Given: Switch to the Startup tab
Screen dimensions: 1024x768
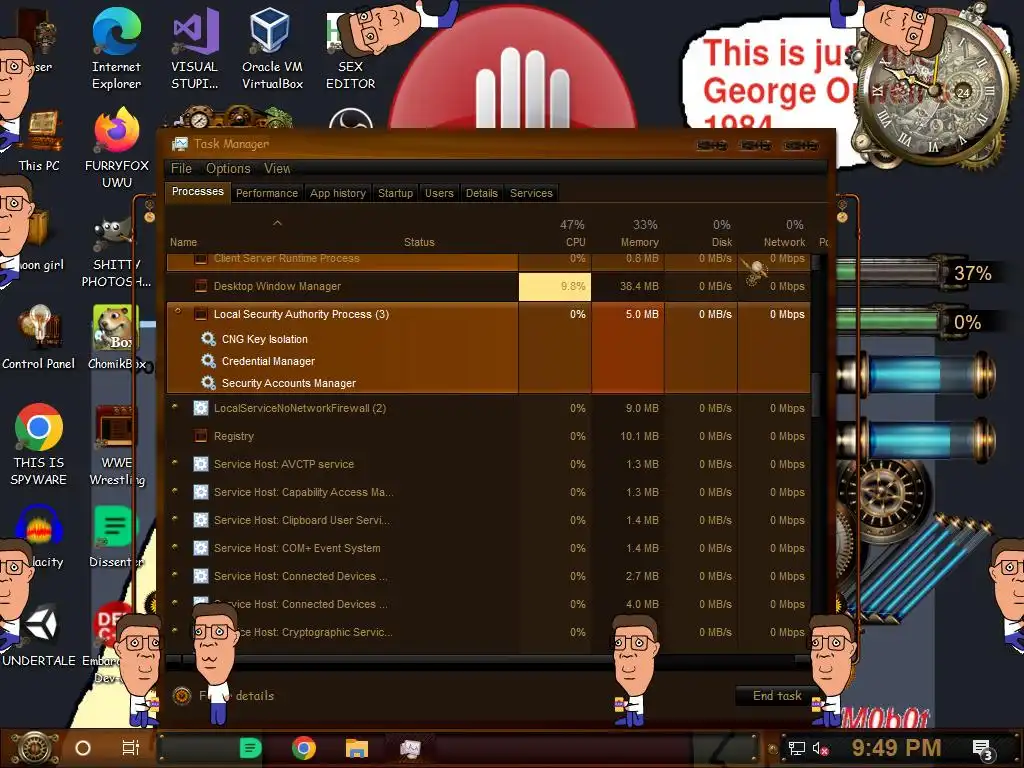Looking at the screenshot, I should coord(395,193).
